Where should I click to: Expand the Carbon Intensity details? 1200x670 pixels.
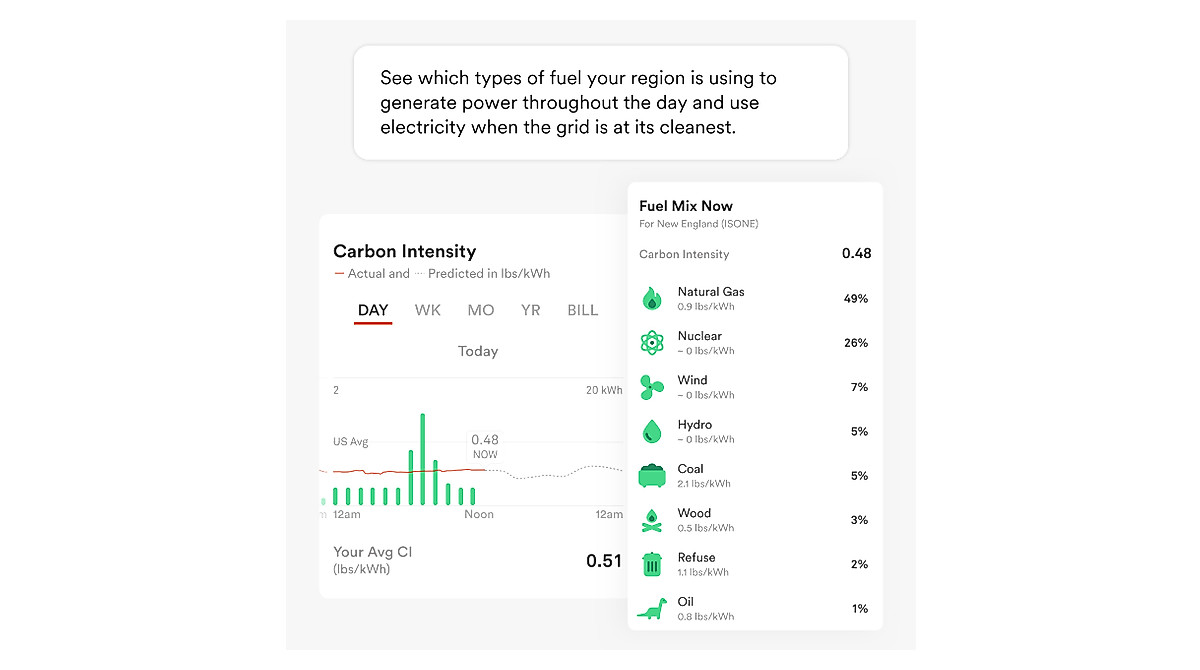(405, 251)
